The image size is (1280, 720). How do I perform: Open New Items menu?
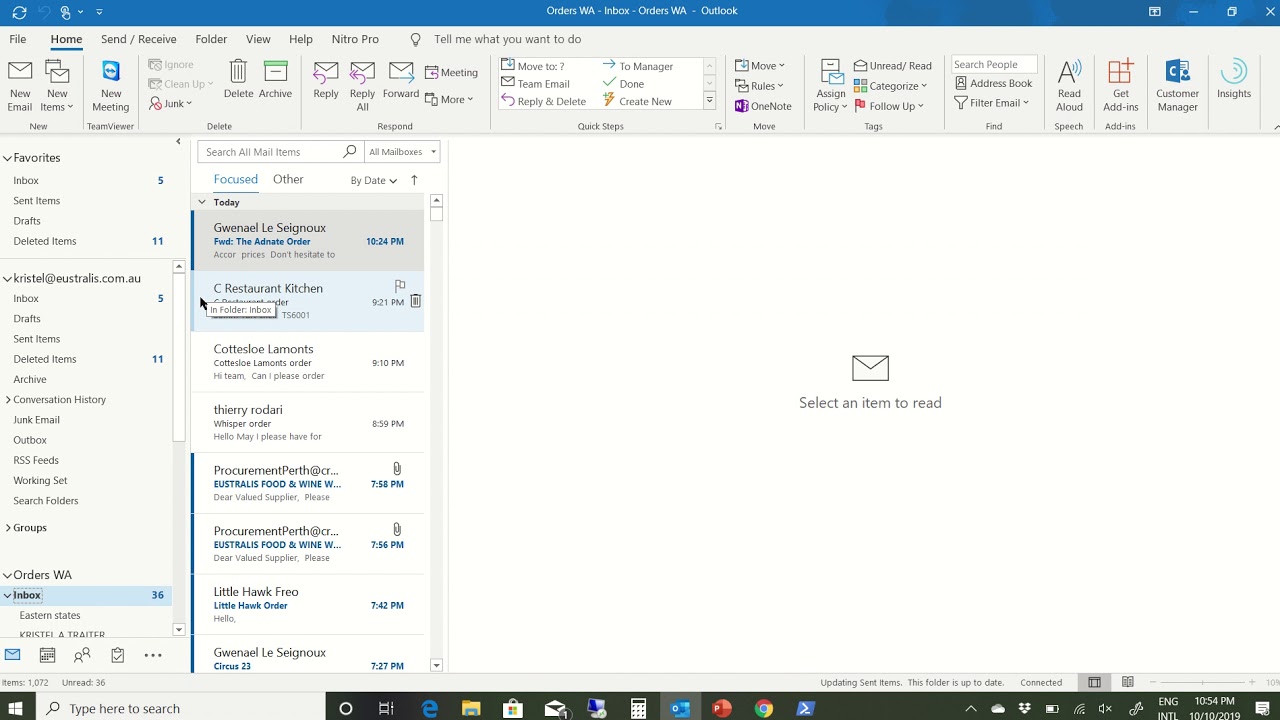click(x=57, y=86)
